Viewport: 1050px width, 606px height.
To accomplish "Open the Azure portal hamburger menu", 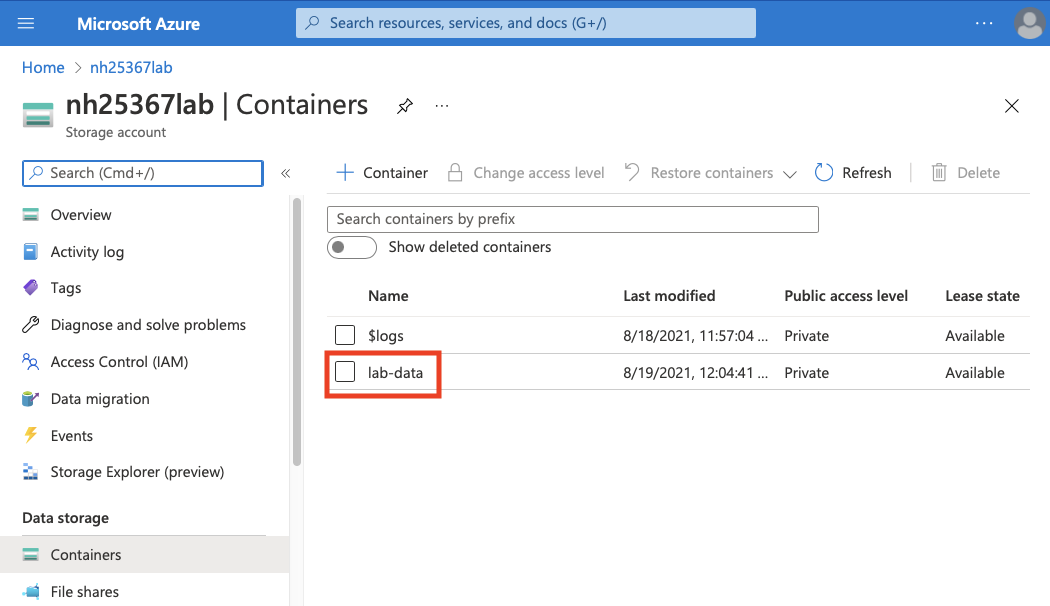I will point(25,22).
